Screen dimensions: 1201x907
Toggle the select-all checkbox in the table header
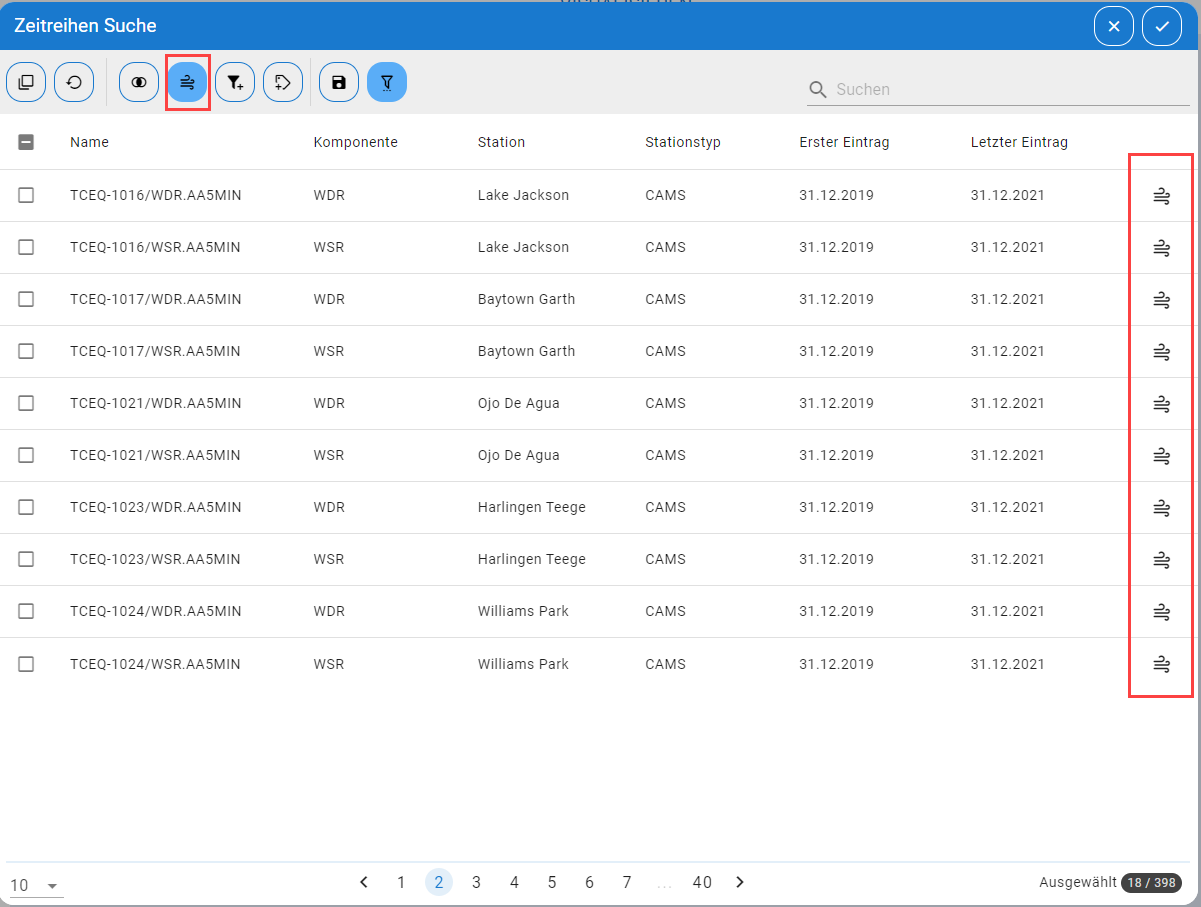[26, 142]
